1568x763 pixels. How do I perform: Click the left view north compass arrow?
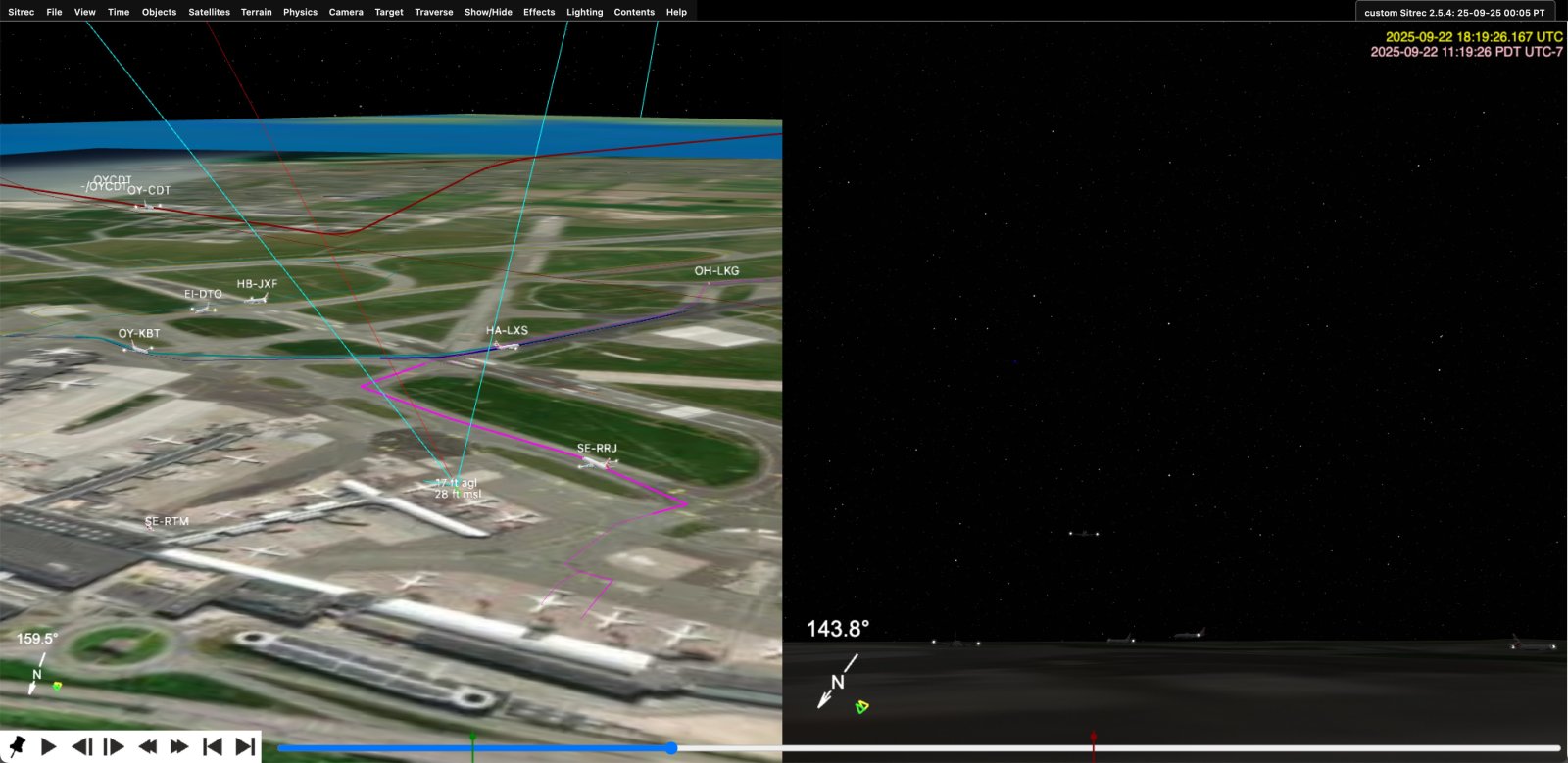point(34,683)
